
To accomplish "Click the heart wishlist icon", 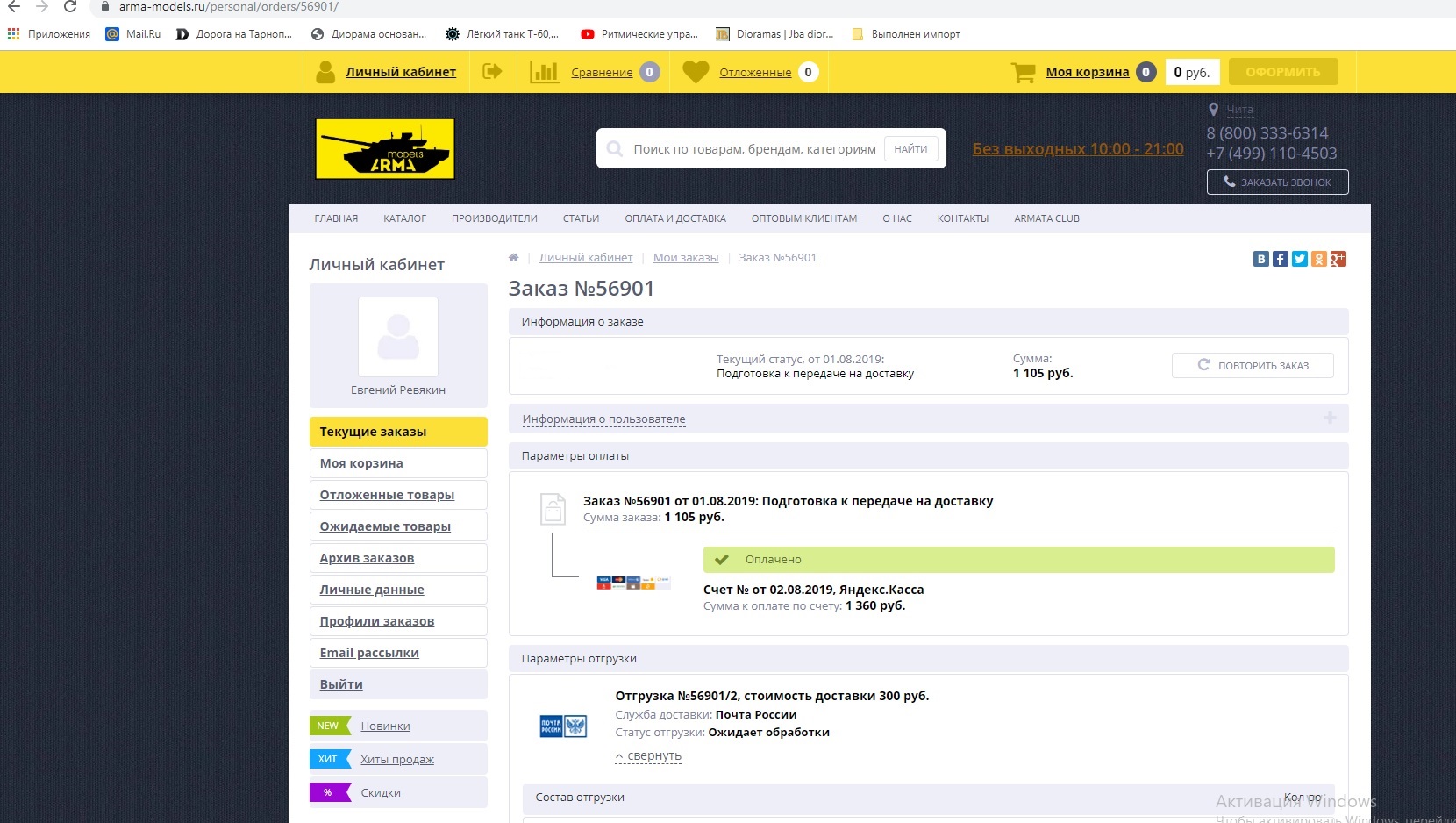I will tap(696, 72).
